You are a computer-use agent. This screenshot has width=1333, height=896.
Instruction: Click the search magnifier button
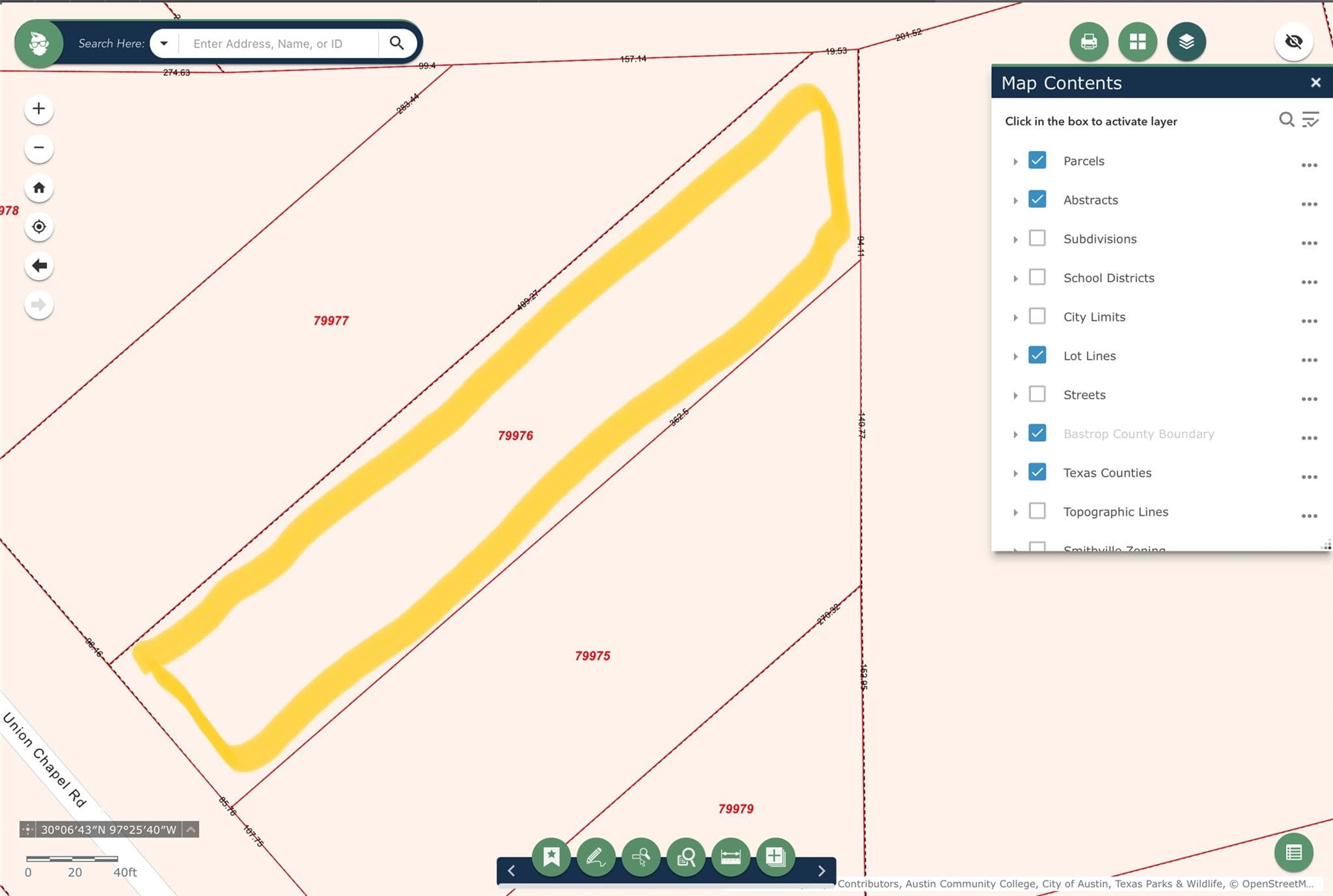(x=396, y=43)
